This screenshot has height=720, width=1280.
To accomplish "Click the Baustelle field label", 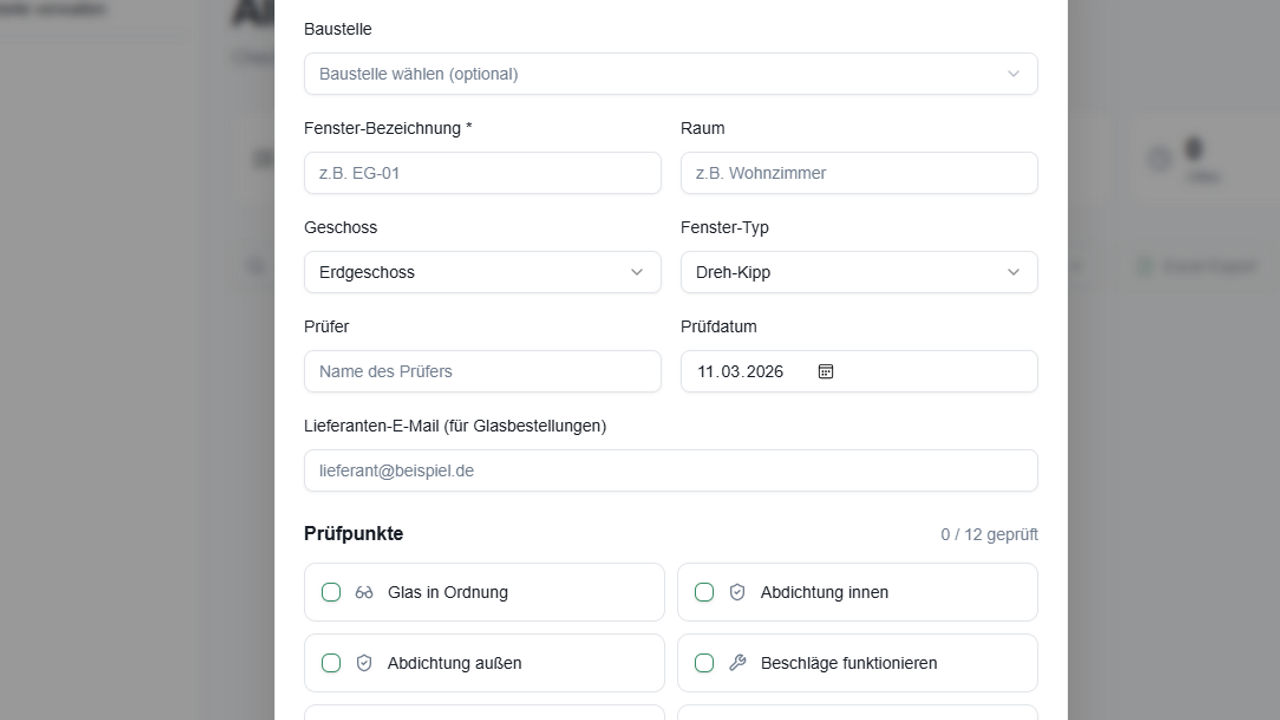I will [x=338, y=29].
